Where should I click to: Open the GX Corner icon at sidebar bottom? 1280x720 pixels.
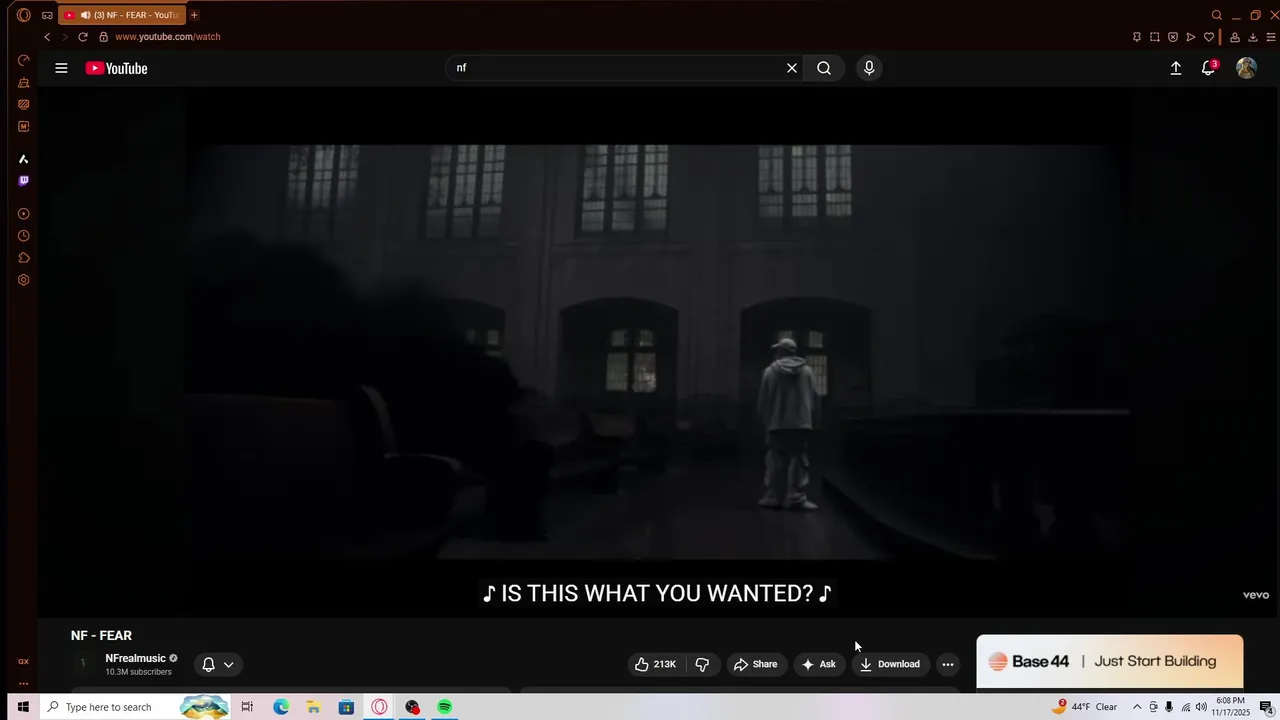tap(24, 661)
